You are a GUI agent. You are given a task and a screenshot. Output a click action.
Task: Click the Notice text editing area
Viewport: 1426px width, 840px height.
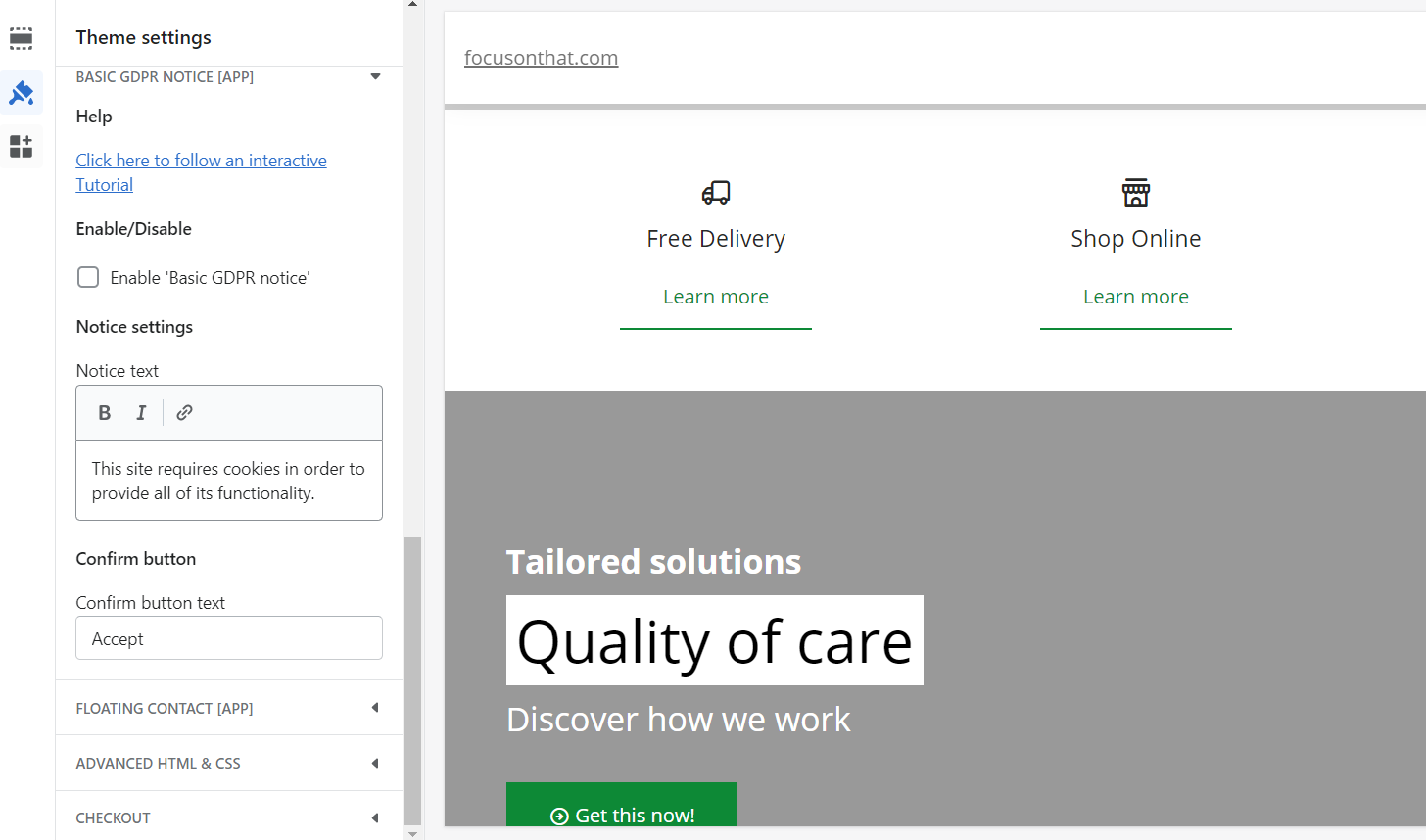229,481
